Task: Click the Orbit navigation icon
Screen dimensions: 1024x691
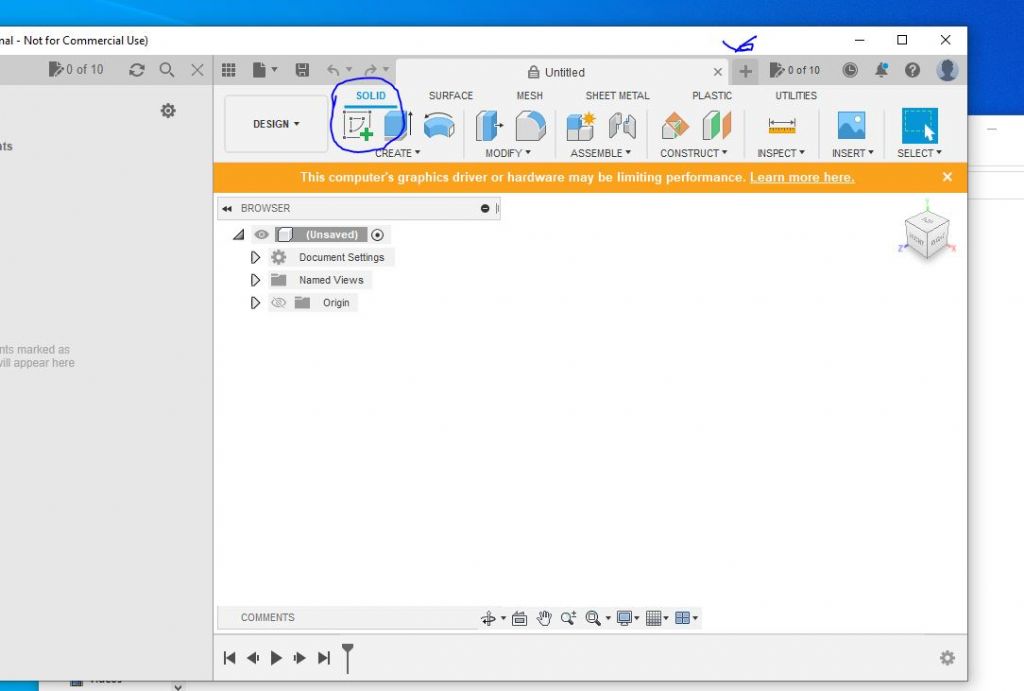Action: pos(488,618)
